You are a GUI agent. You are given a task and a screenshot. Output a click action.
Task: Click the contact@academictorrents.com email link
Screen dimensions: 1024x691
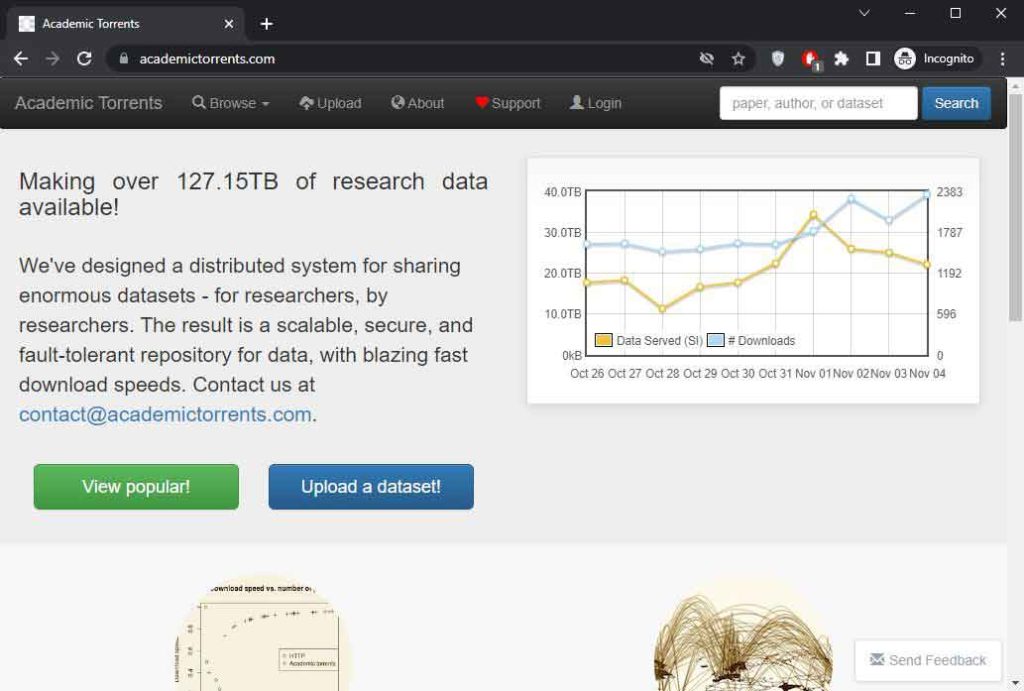pyautogui.click(x=165, y=414)
